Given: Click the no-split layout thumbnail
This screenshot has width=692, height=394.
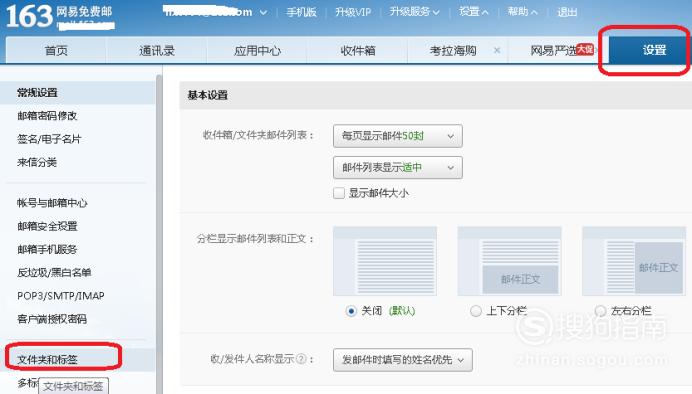Looking at the screenshot, I should 385,261.
